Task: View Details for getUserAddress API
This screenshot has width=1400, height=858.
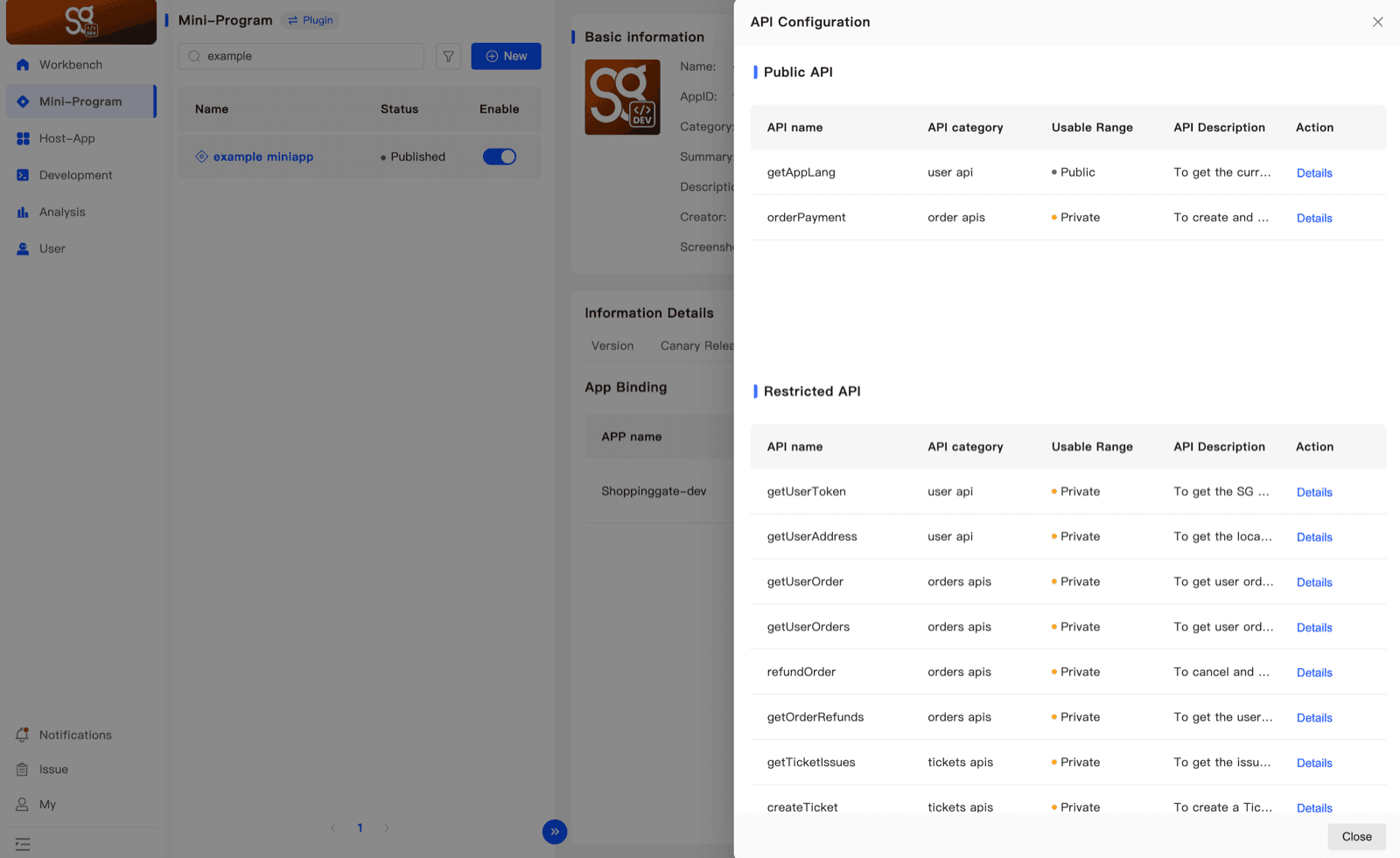Action: [x=1314, y=537]
